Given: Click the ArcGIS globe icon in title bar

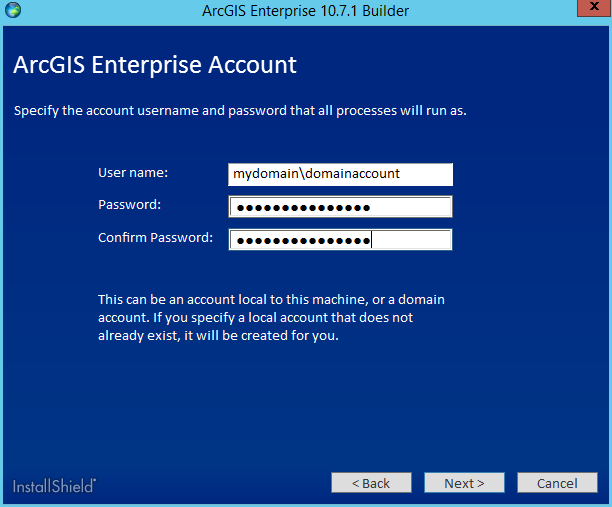Looking at the screenshot, I should point(12,10).
